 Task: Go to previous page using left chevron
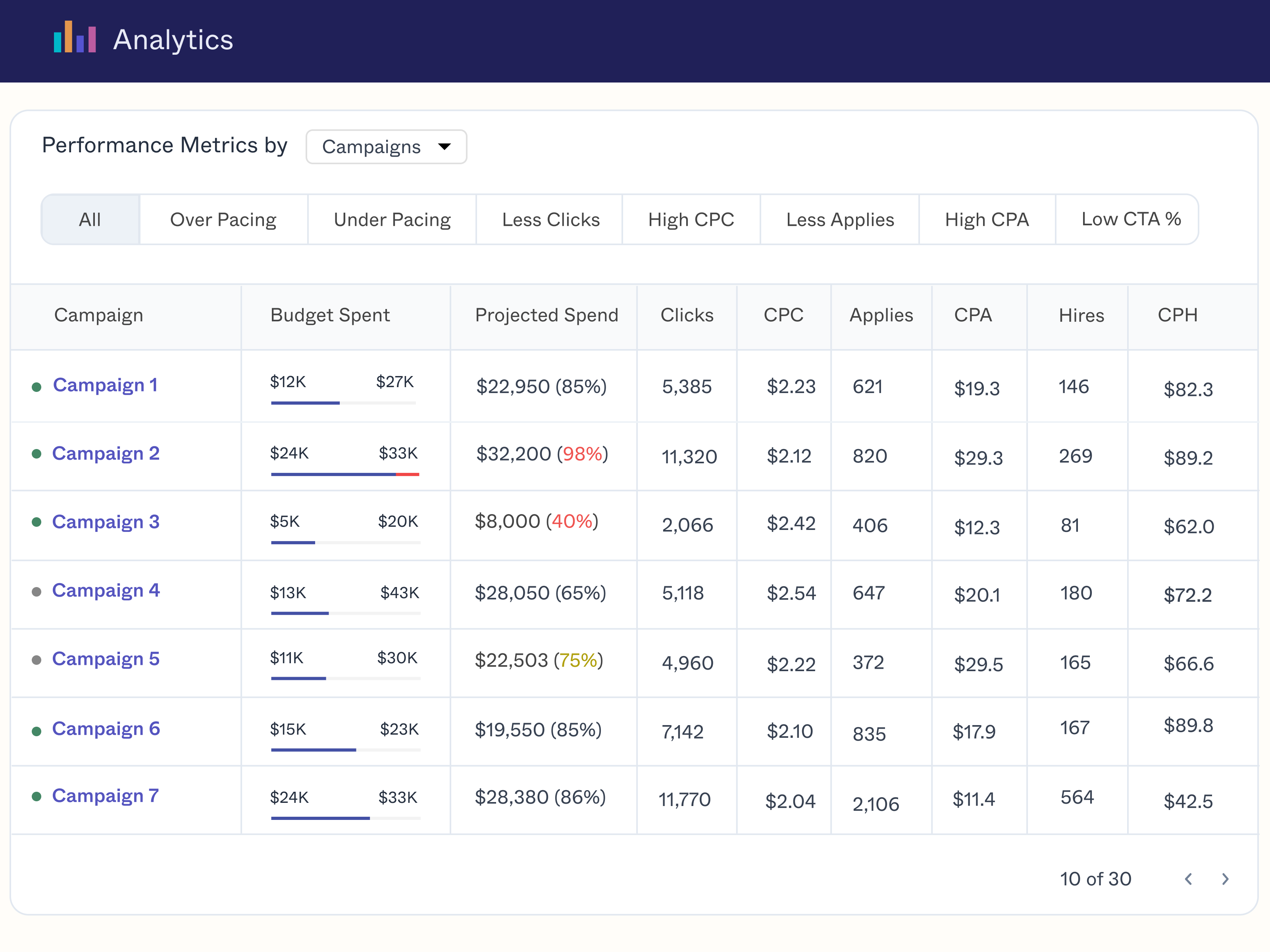click(x=1188, y=879)
